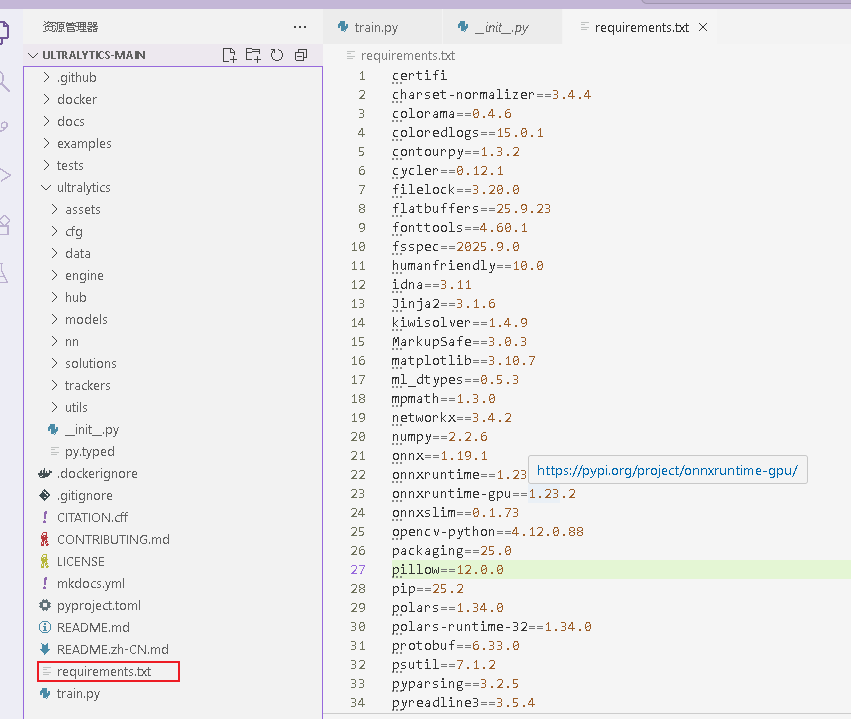
Task: Expand the assets subfolder
Action: click(82, 209)
